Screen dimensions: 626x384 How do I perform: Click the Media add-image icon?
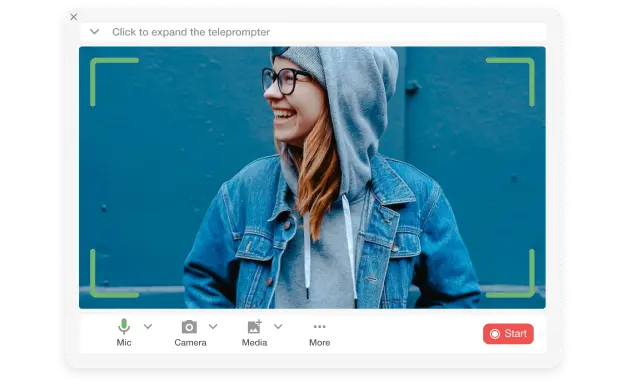point(254,327)
